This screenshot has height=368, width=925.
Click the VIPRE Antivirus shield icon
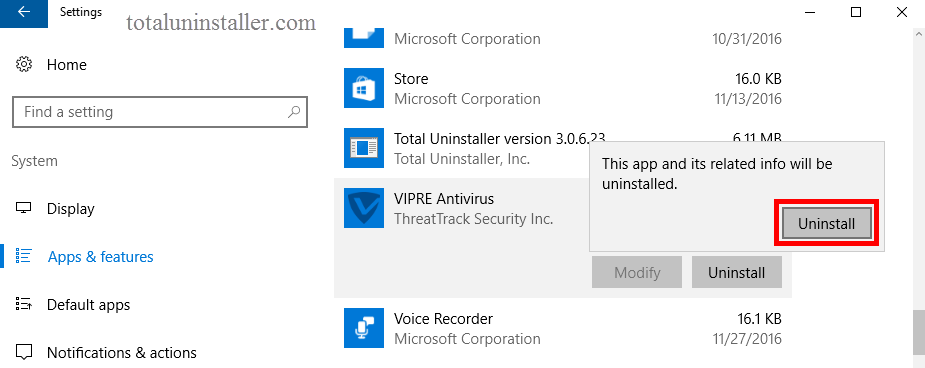pos(364,208)
